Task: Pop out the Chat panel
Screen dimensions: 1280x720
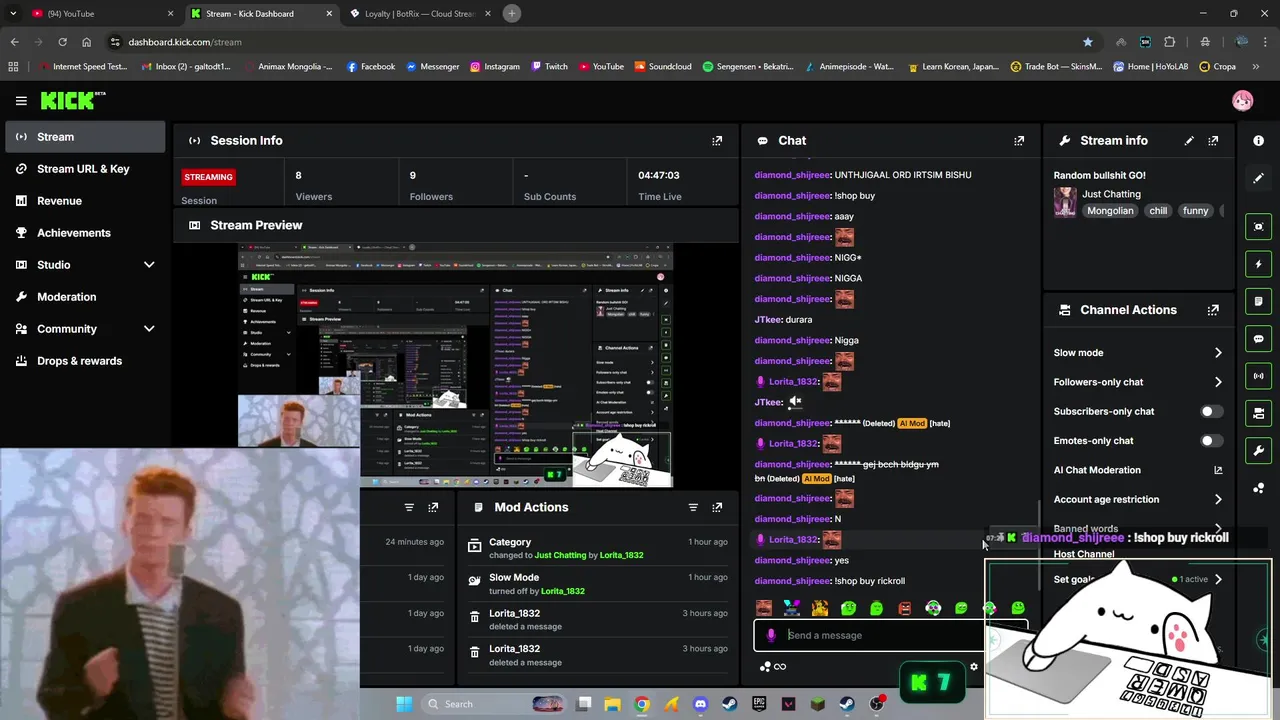Action: coord(1019,141)
